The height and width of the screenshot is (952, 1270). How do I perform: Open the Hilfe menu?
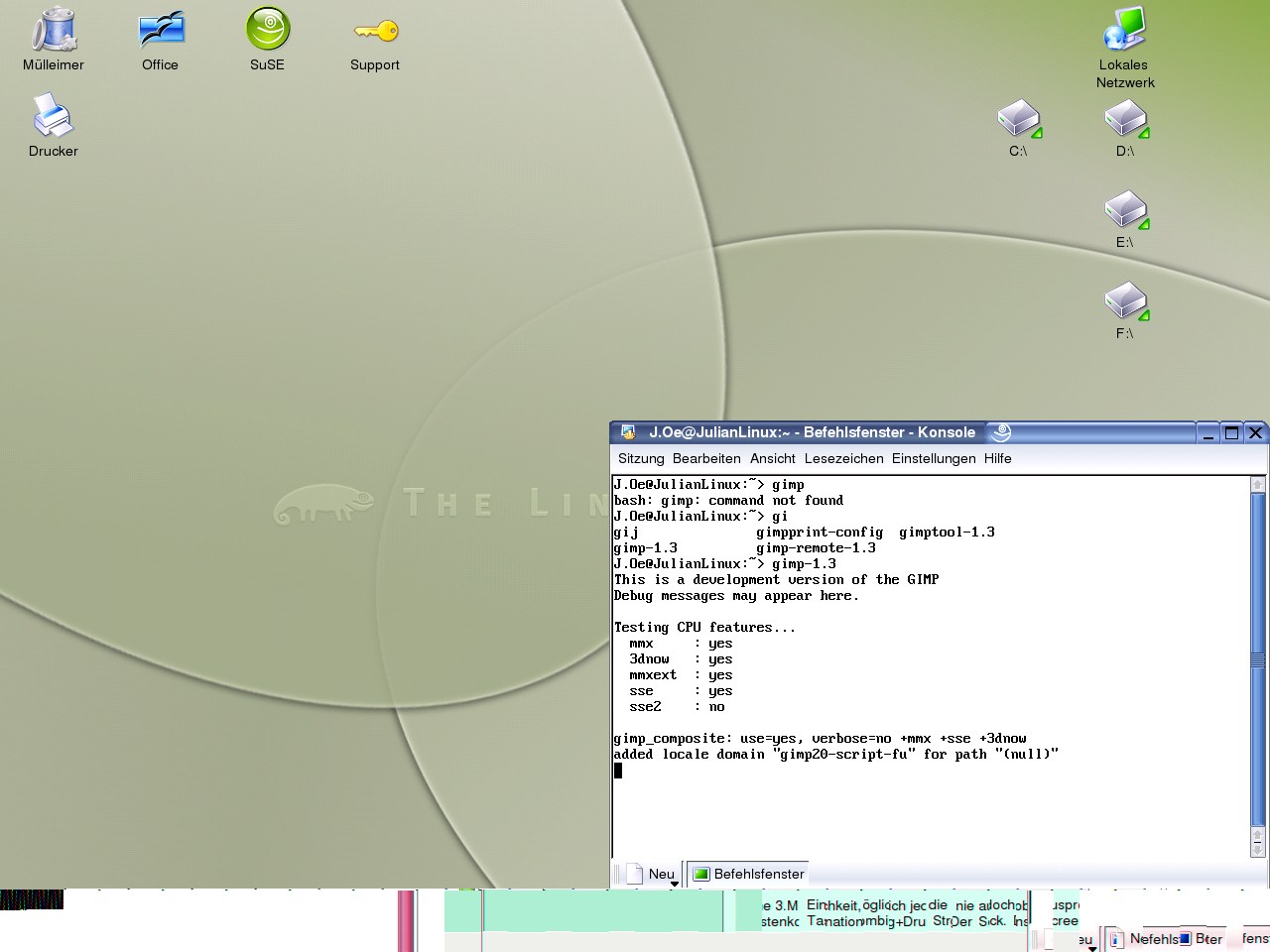click(x=998, y=458)
